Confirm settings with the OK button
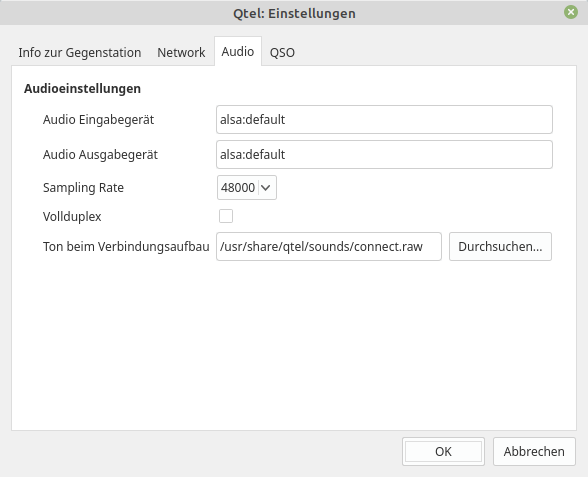This screenshot has height=477, width=588. 443,452
